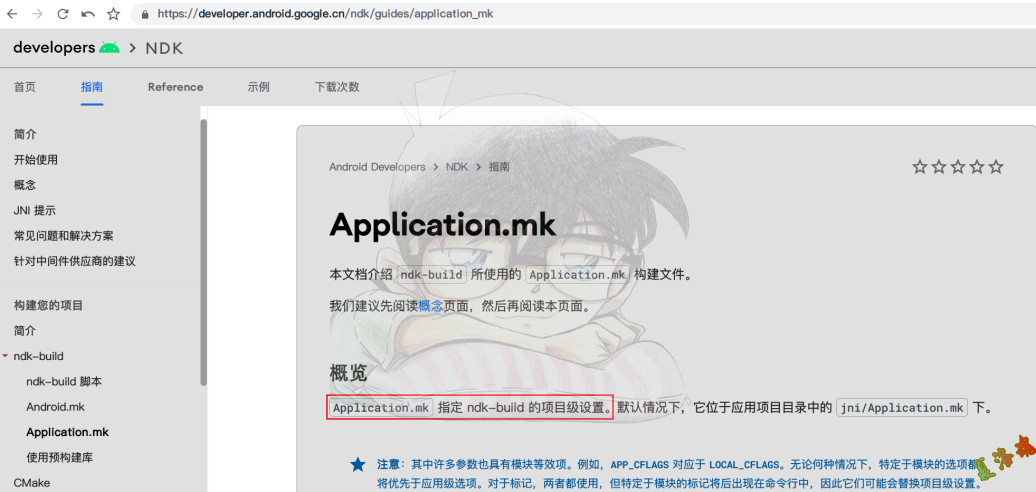Open Android Developers breadcrumb link
Image resolution: width=1036 pixels, height=492 pixels.
tap(377, 167)
